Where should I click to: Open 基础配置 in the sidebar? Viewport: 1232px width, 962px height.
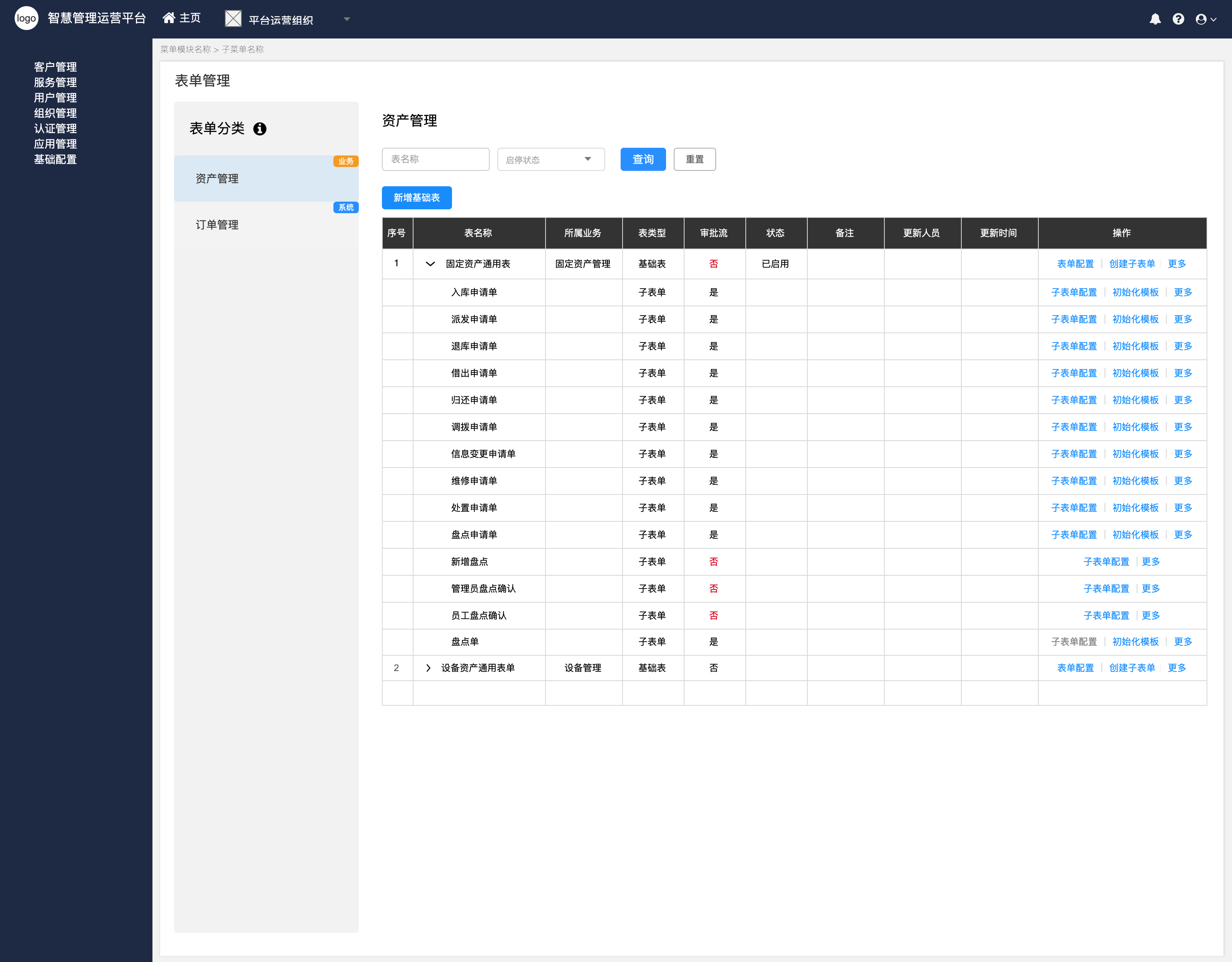click(55, 160)
